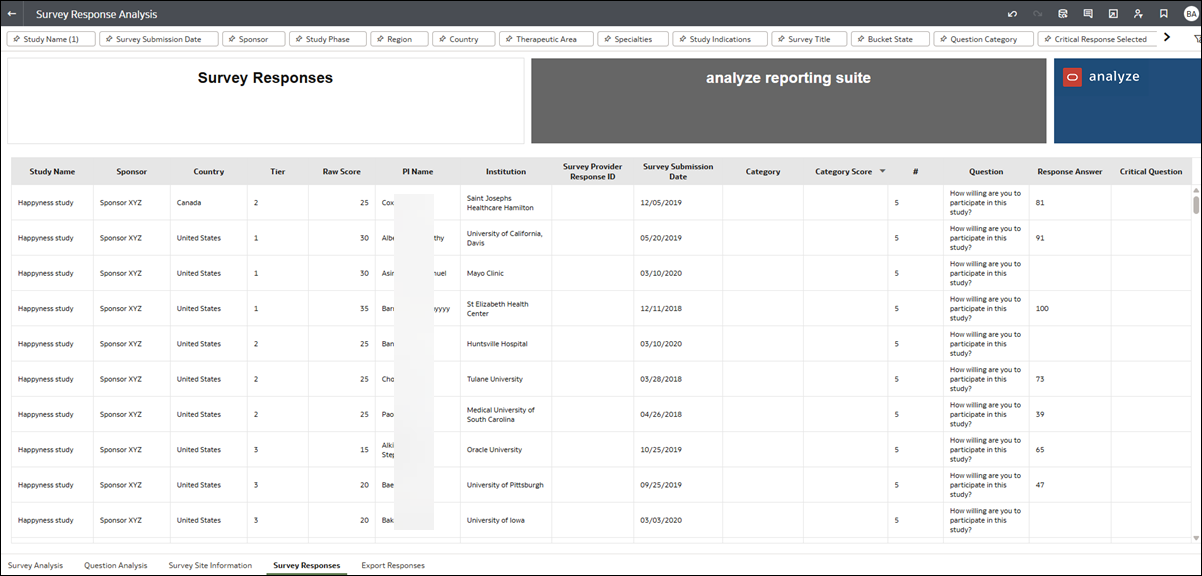Viewport: 1202px width, 576px height.
Task: Open the Sponsor filter
Action: tap(252, 39)
